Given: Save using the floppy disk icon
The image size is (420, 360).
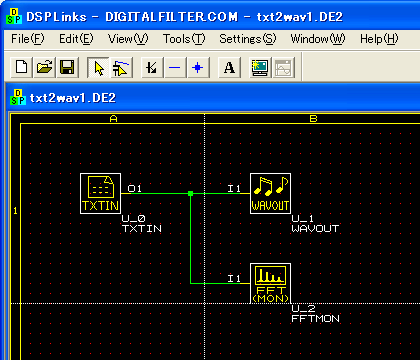Looking at the screenshot, I should (x=67, y=68).
